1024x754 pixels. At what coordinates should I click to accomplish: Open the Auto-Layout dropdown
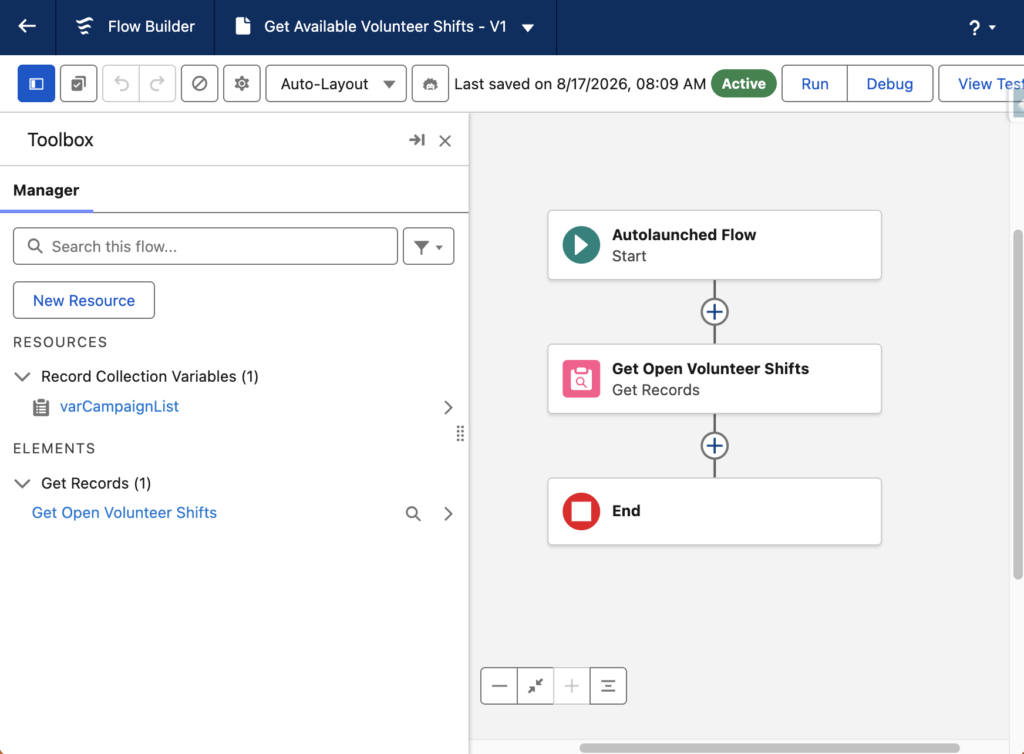(x=336, y=84)
